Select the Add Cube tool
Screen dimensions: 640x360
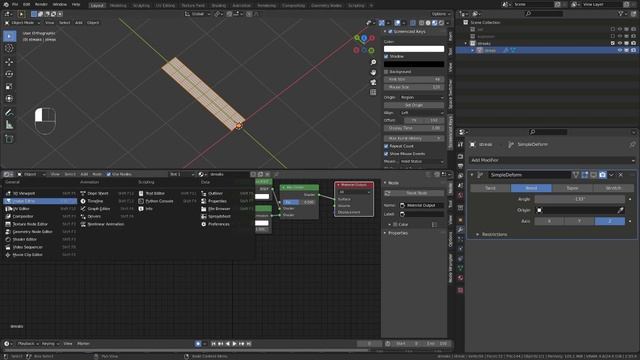(x=9, y=139)
